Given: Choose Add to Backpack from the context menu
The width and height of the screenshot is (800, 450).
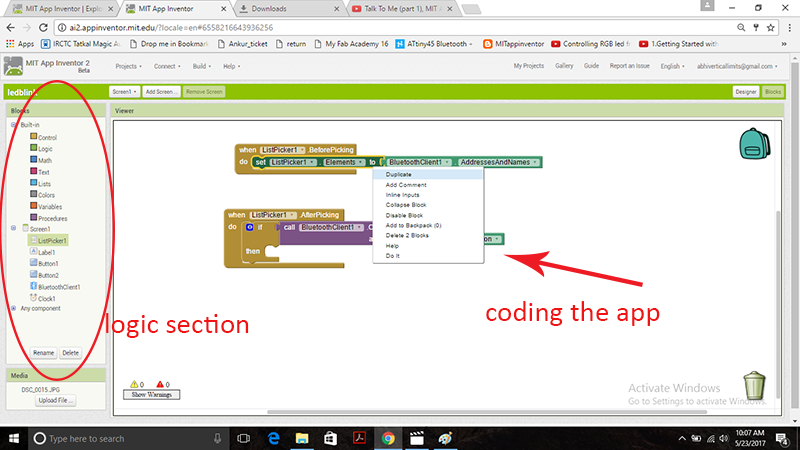Looking at the screenshot, I should click(428, 225).
